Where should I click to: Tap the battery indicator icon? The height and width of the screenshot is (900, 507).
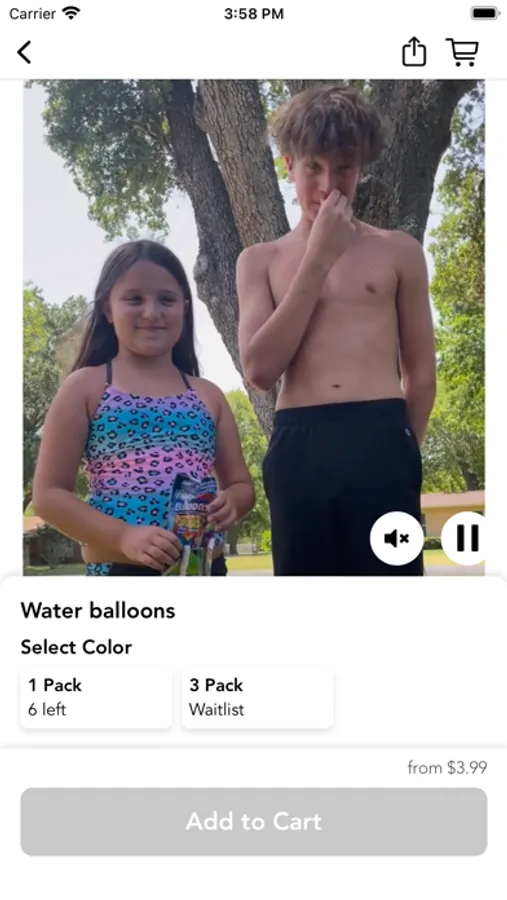coord(485,13)
